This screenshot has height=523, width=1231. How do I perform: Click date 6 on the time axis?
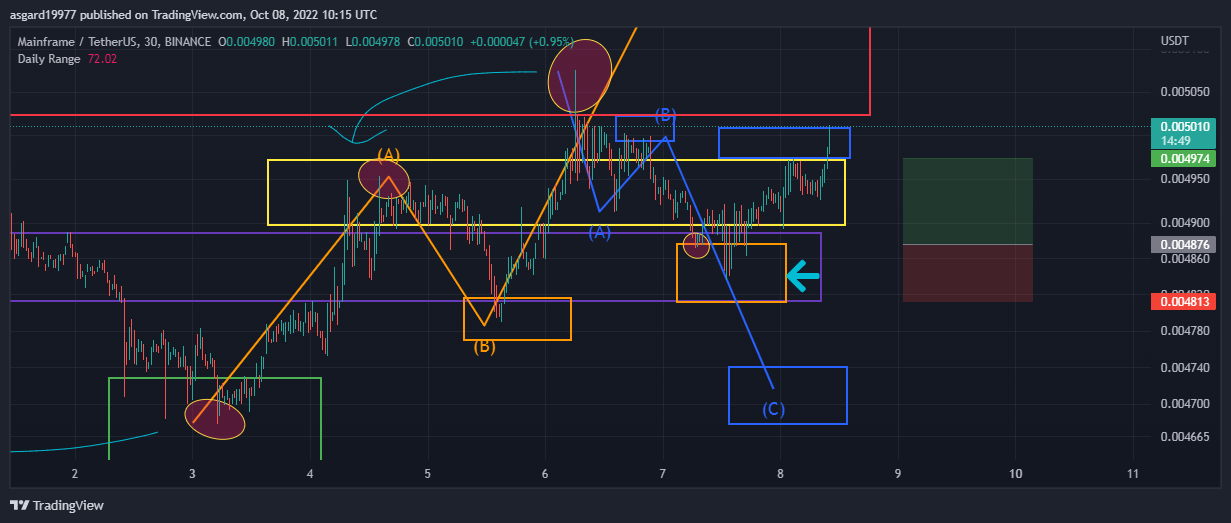[x=545, y=473]
